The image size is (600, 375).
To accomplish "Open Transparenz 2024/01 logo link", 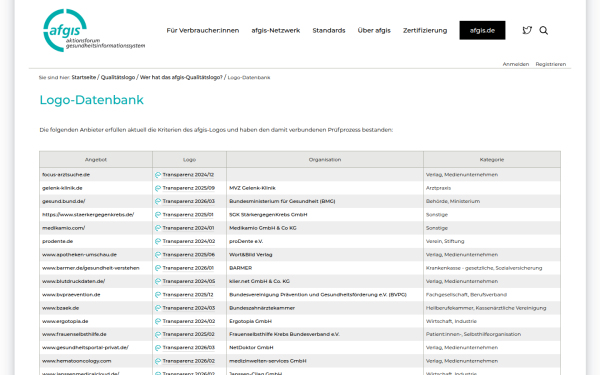I will pos(188,228).
